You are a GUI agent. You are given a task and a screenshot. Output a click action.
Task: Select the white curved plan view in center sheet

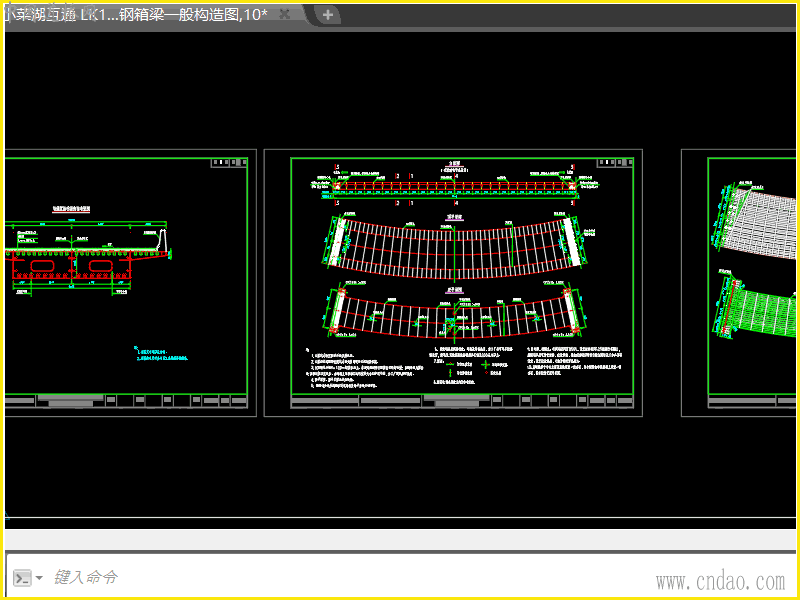[454, 247]
